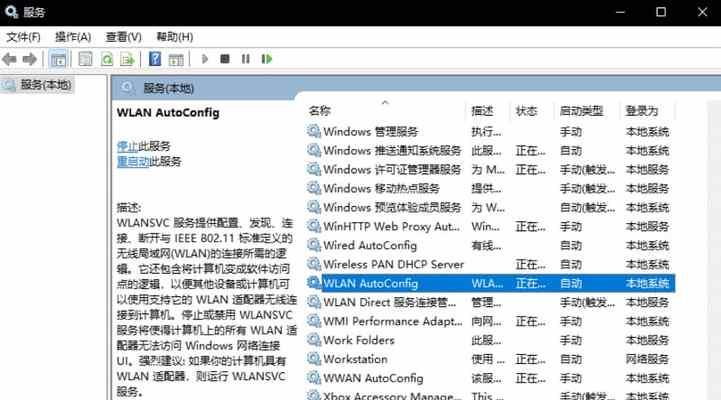
Task: Stop service with the square stop icon
Action: click(225, 59)
